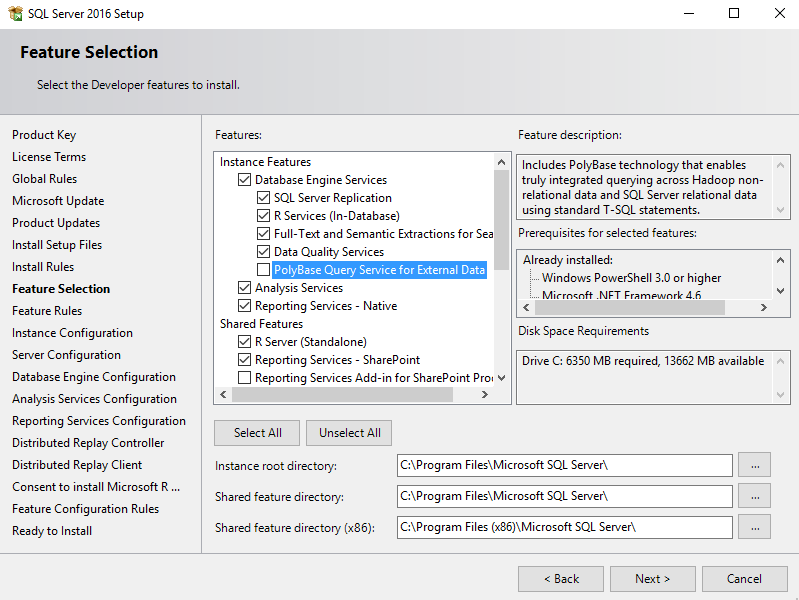The height and width of the screenshot is (600, 799).
Task: Click features list horizontal scrollbar thumb
Action: click(x=342, y=395)
